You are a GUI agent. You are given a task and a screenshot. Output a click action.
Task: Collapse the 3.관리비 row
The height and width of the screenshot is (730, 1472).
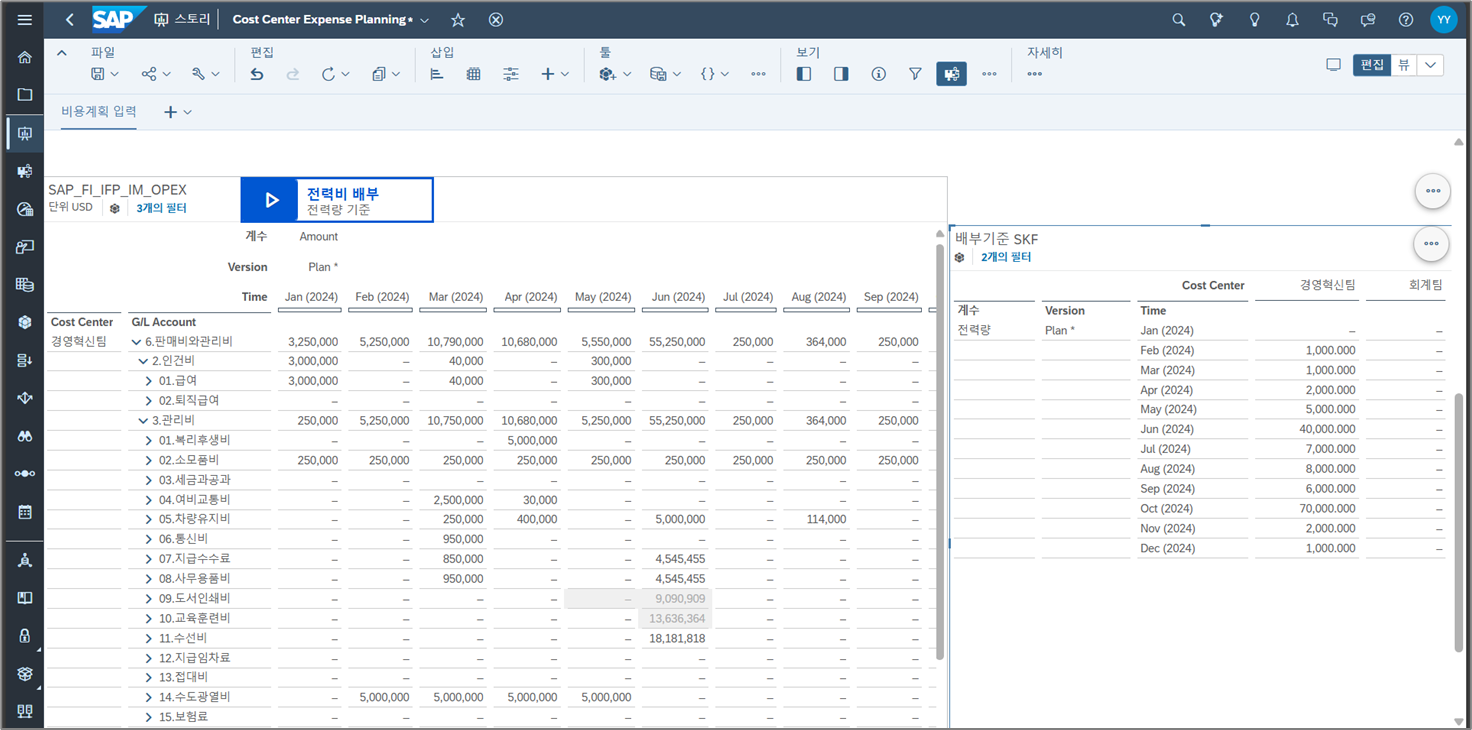(144, 421)
